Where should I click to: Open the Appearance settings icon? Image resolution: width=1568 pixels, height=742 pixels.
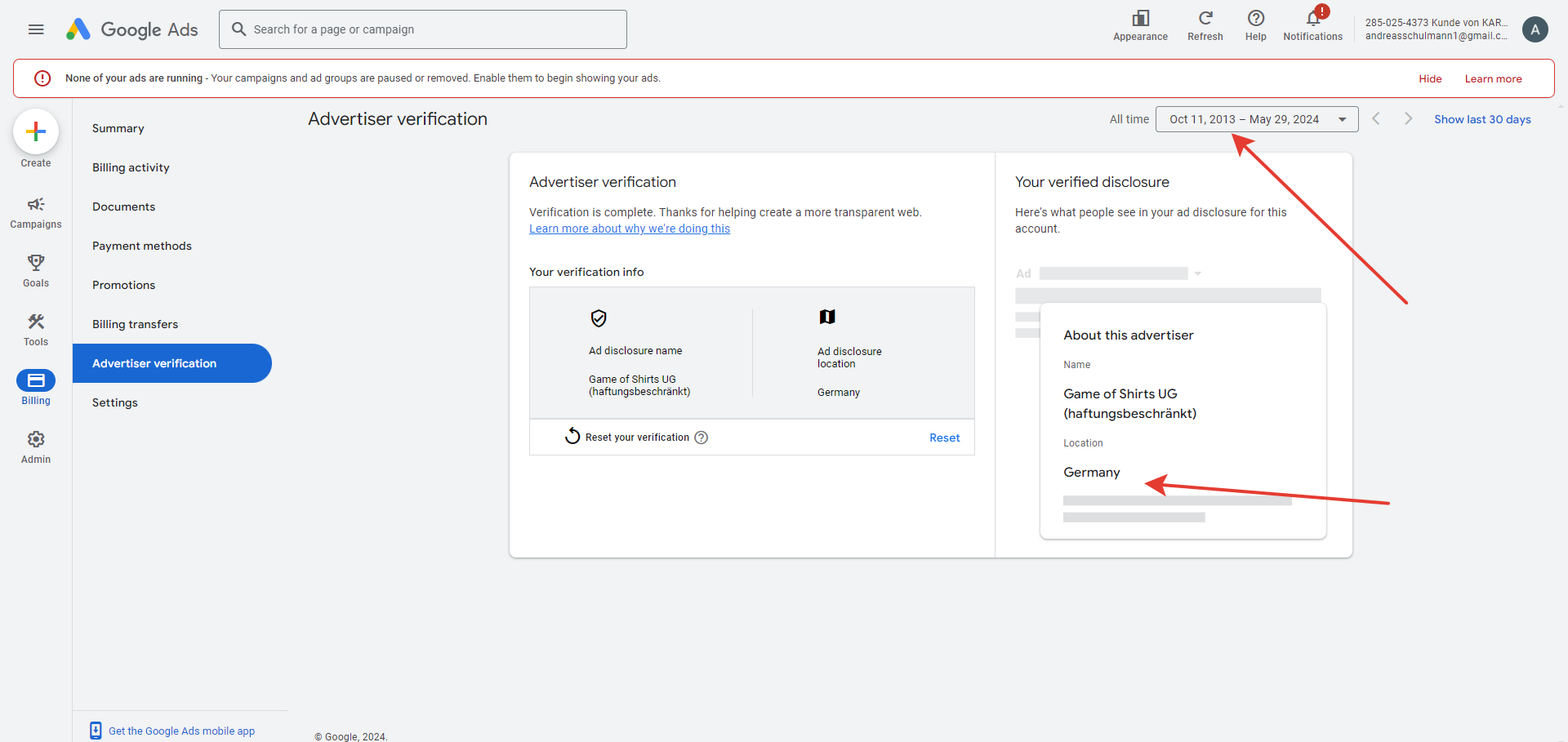tap(1140, 19)
